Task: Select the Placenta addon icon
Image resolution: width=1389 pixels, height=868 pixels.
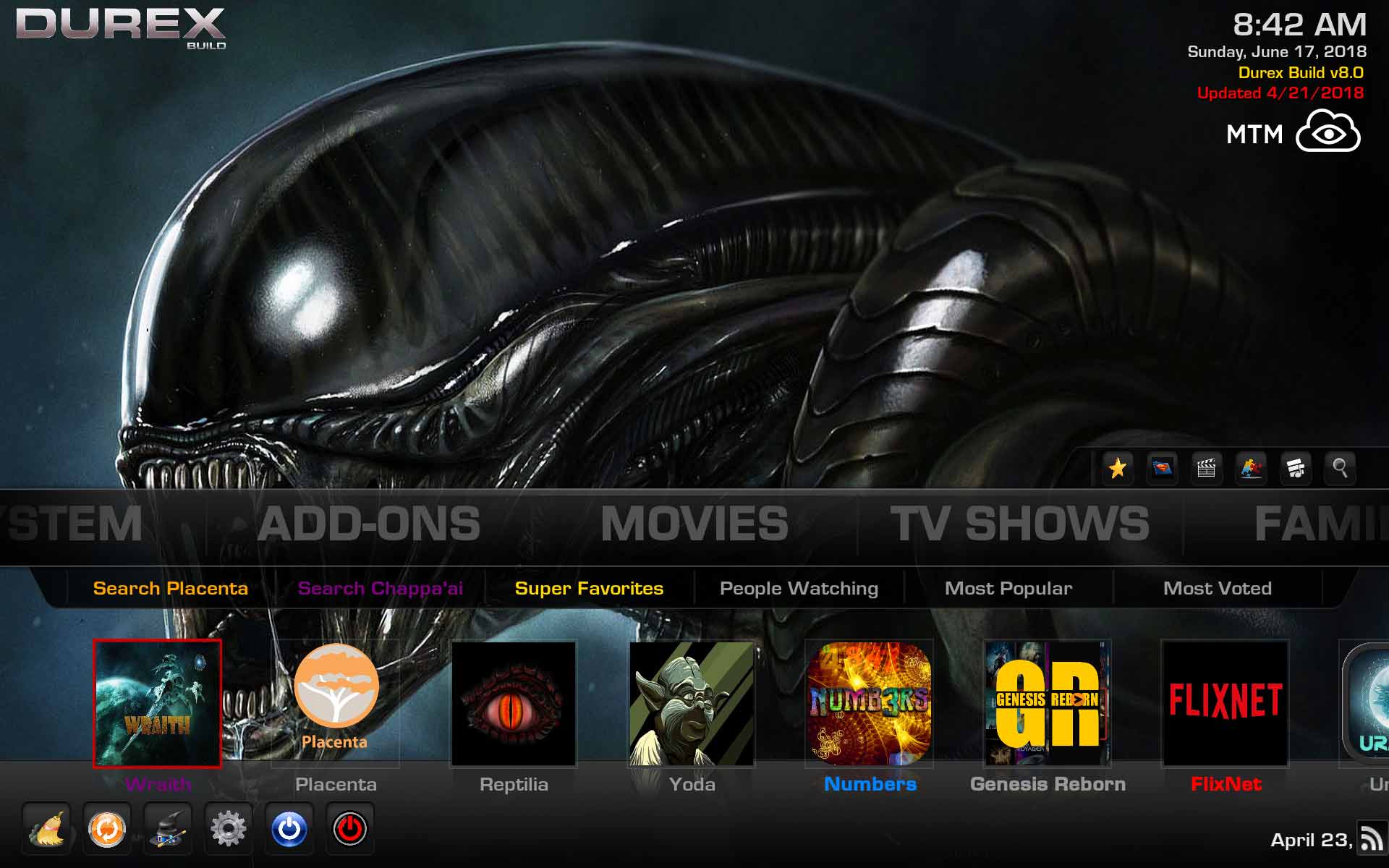Action: 335,700
